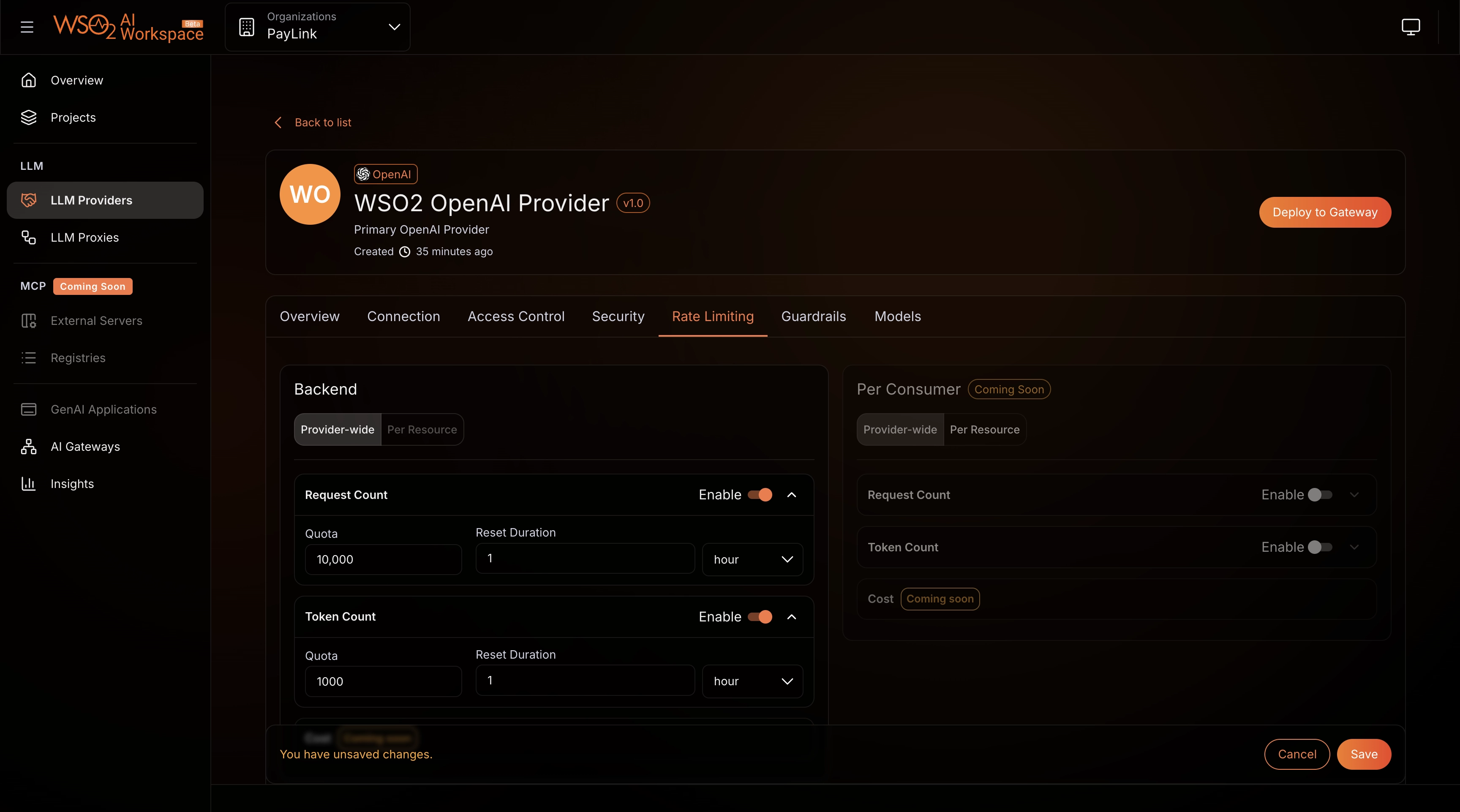1460x812 pixels.
Task: Click the hamburger menu icon
Action: tap(27, 27)
